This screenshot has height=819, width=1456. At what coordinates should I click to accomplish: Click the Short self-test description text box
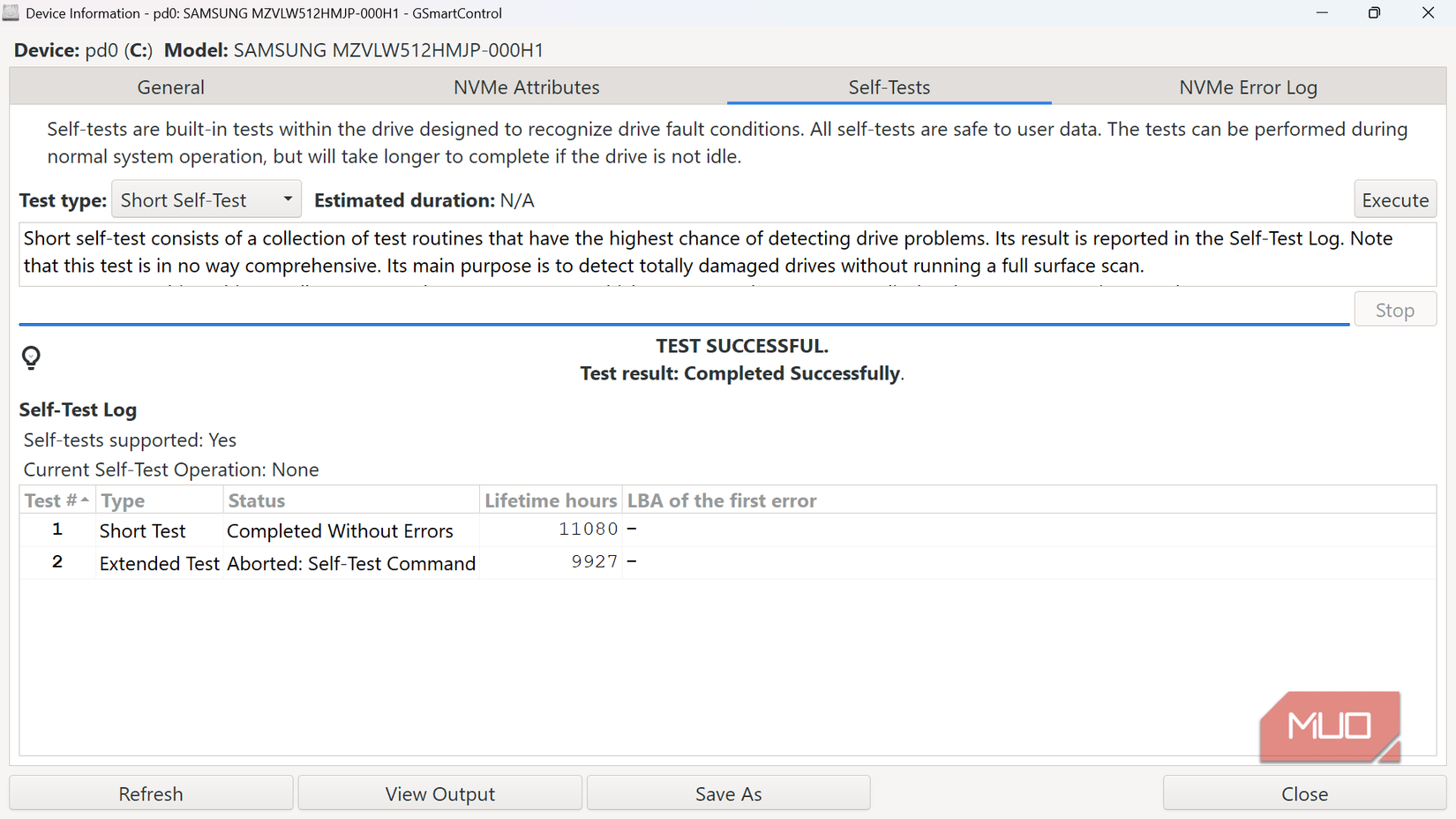[727, 254]
